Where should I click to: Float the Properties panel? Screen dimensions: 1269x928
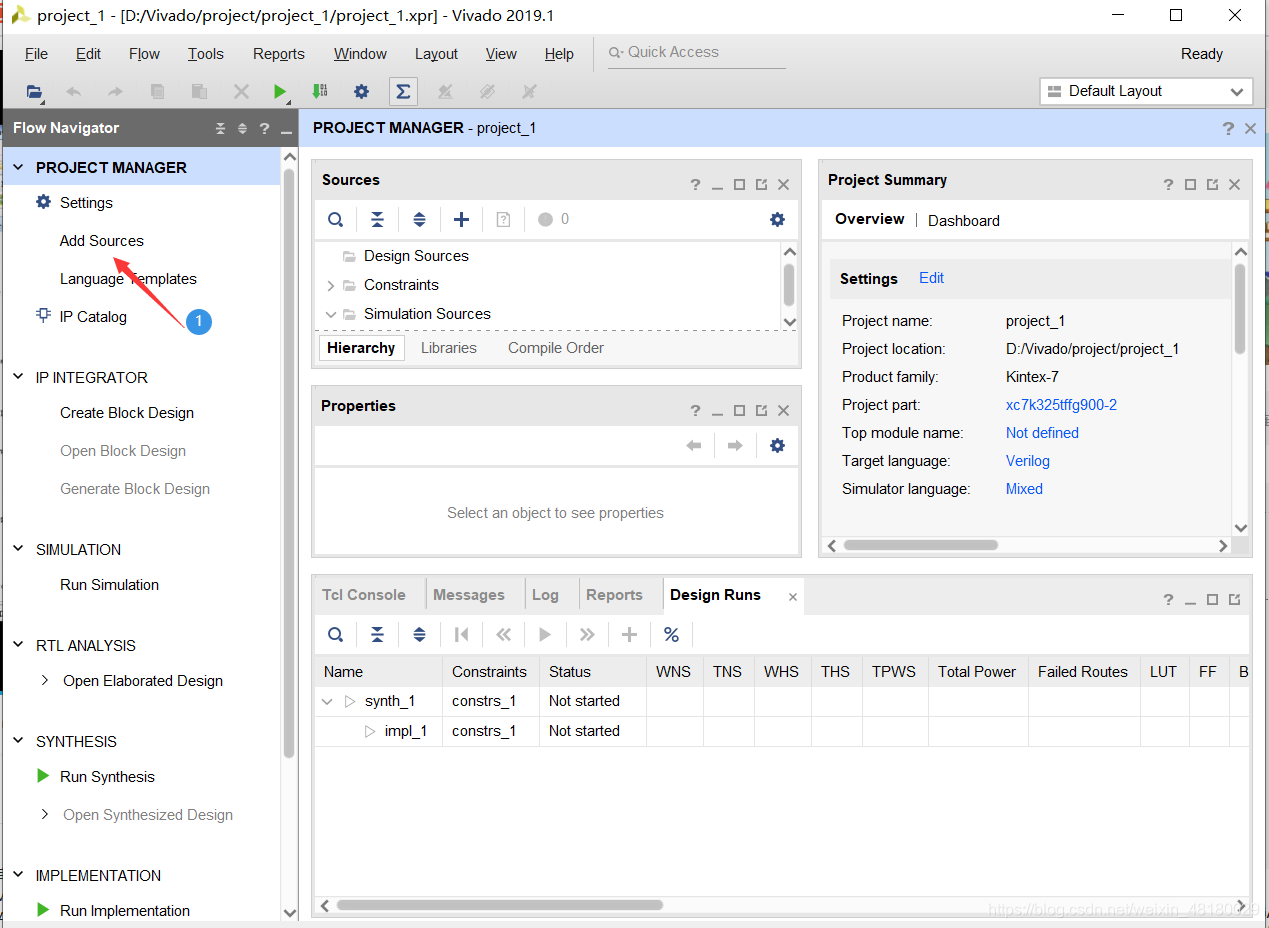pyautogui.click(x=762, y=411)
